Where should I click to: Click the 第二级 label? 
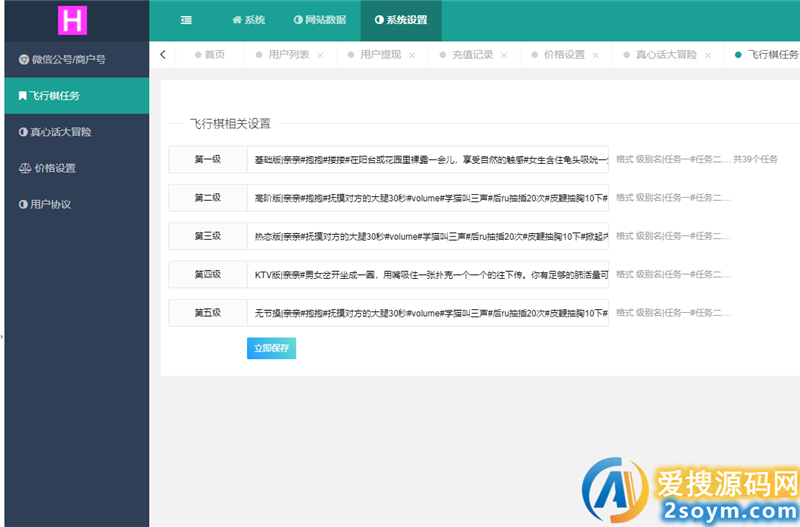pyautogui.click(x=208, y=198)
